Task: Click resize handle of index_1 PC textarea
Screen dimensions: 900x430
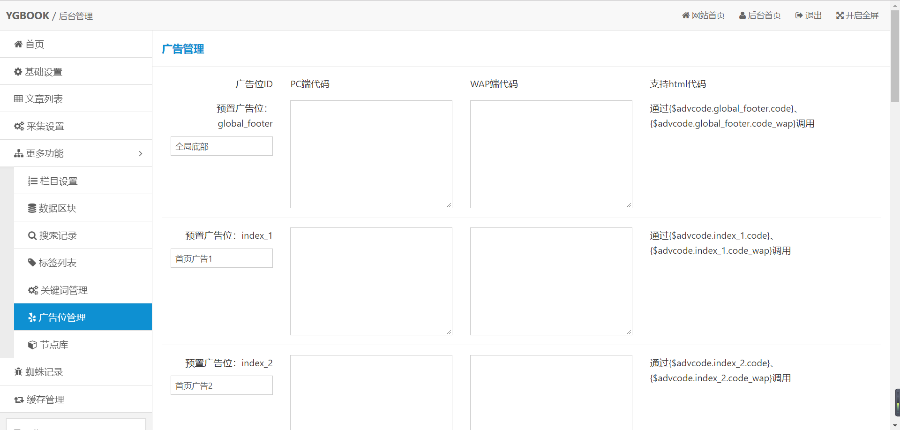Action: [x=448, y=331]
